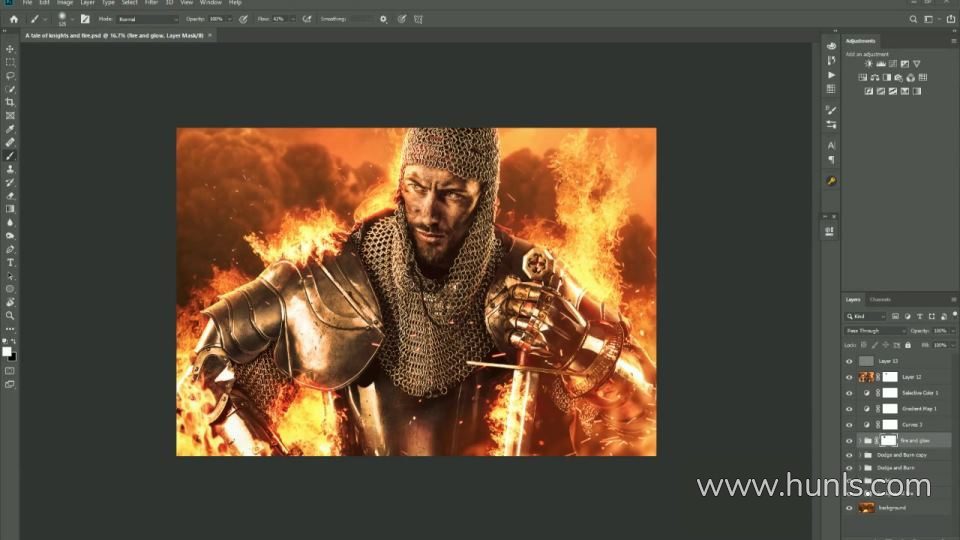This screenshot has height=540, width=960.
Task: Open the Image menu
Action: click(65, 3)
